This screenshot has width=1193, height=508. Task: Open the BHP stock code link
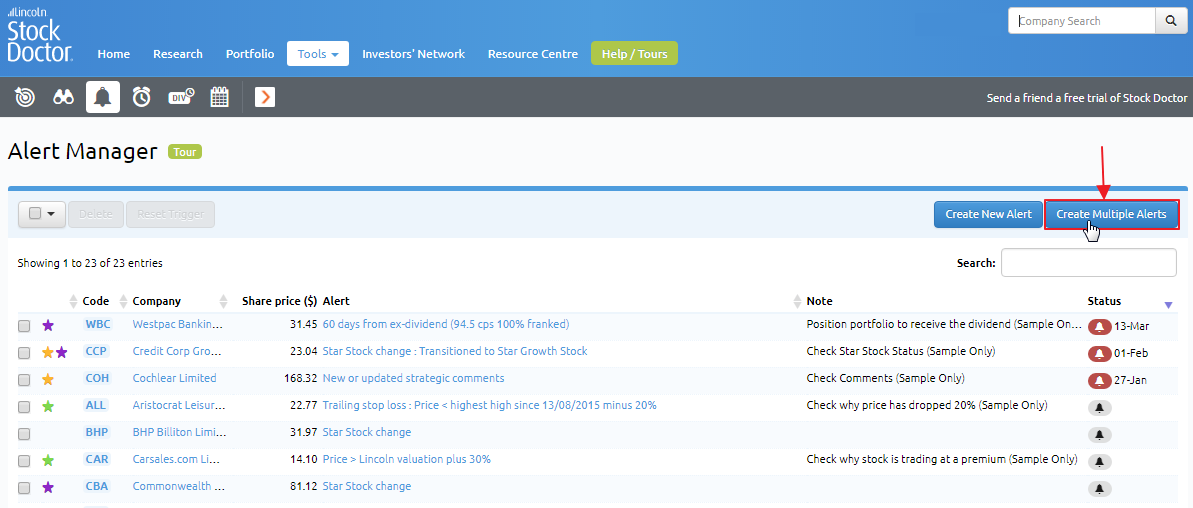point(97,433)
